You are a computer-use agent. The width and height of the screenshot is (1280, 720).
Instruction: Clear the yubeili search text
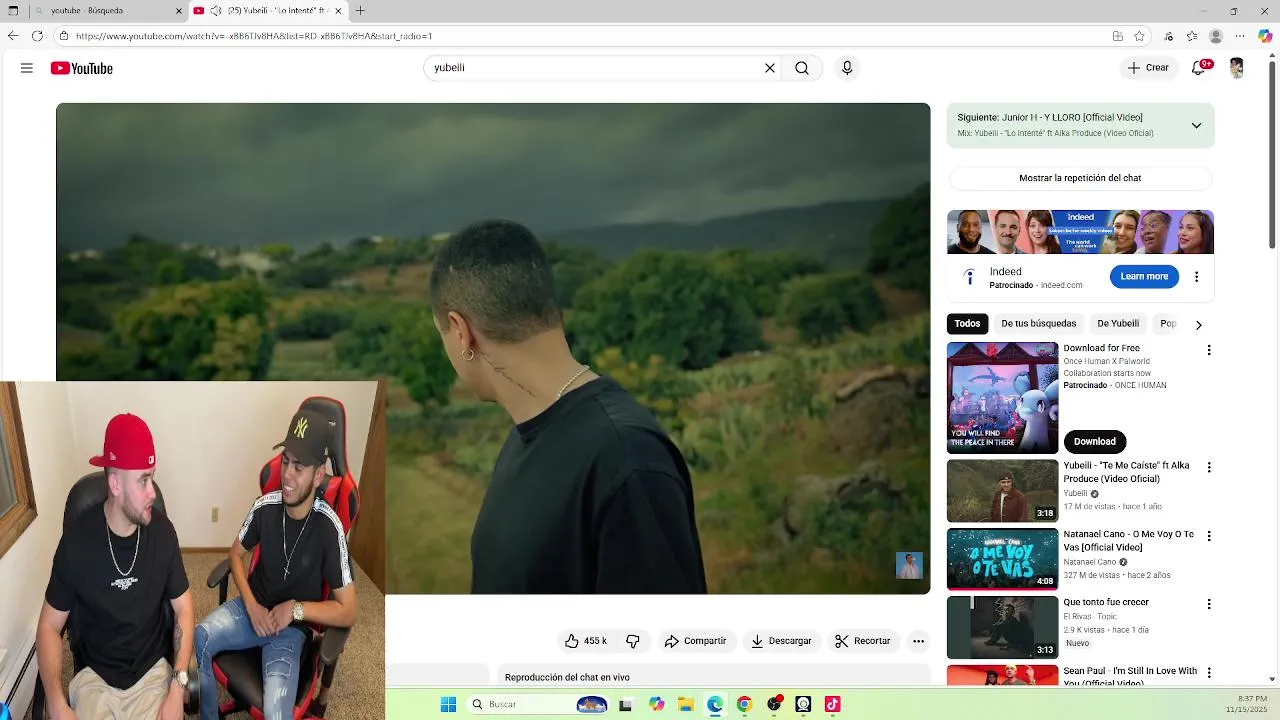770,68
